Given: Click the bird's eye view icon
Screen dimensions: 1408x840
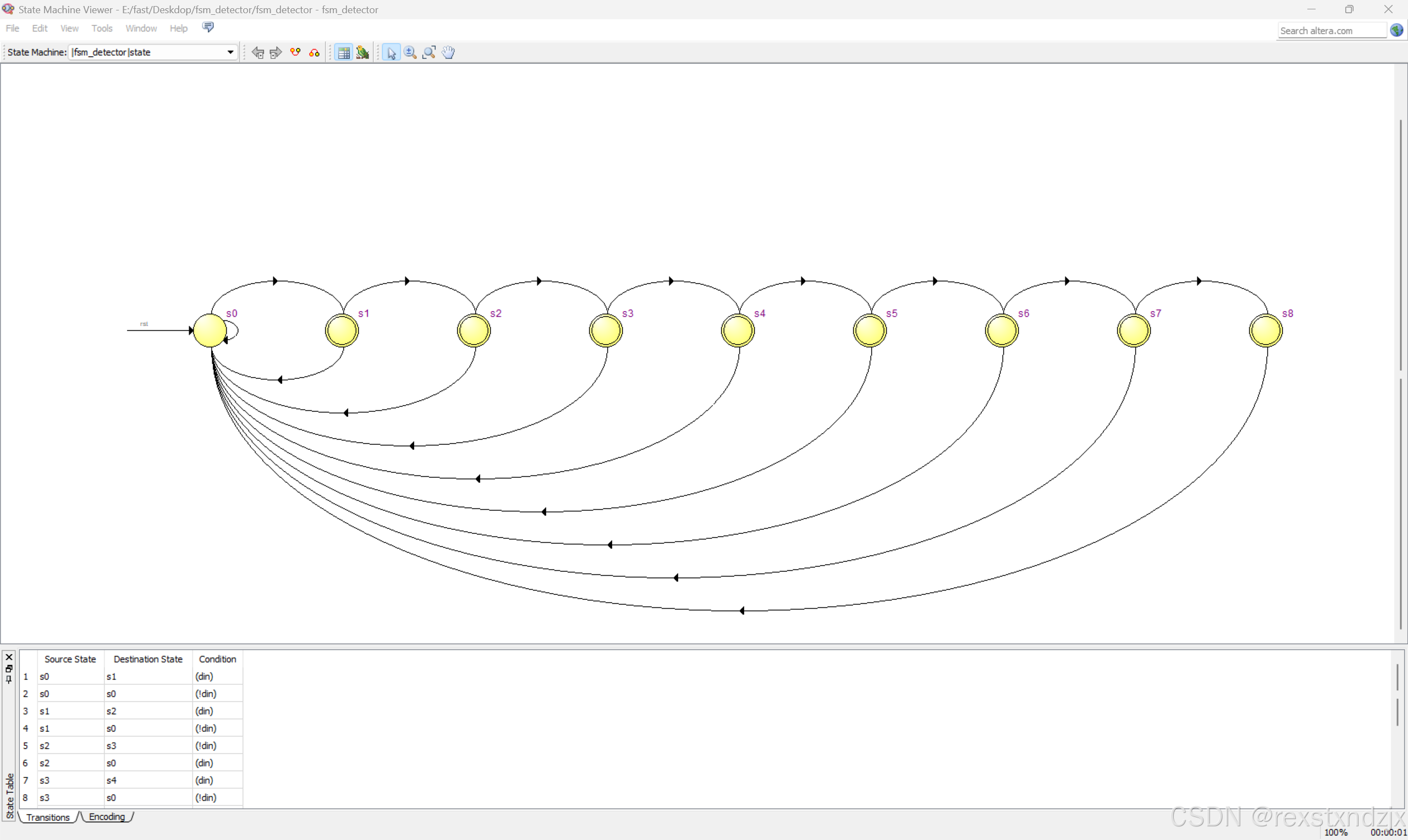Looking at the screenshot, I should (x=362, y=53).
